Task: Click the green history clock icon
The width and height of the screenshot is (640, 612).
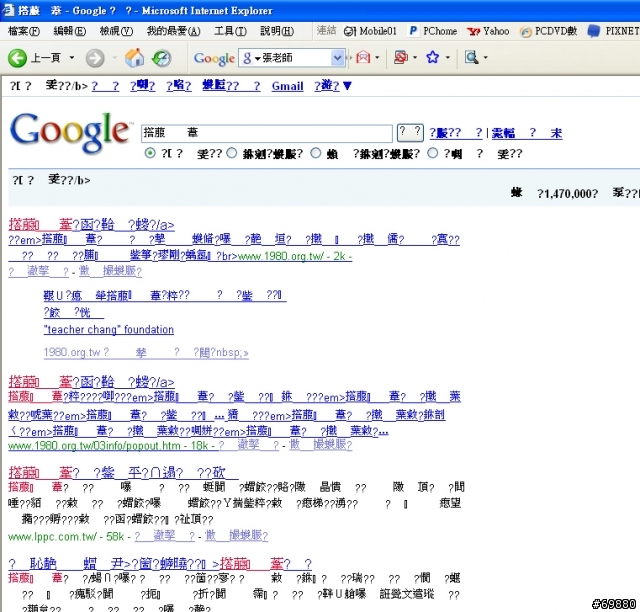Action: (x=162, y=58)
